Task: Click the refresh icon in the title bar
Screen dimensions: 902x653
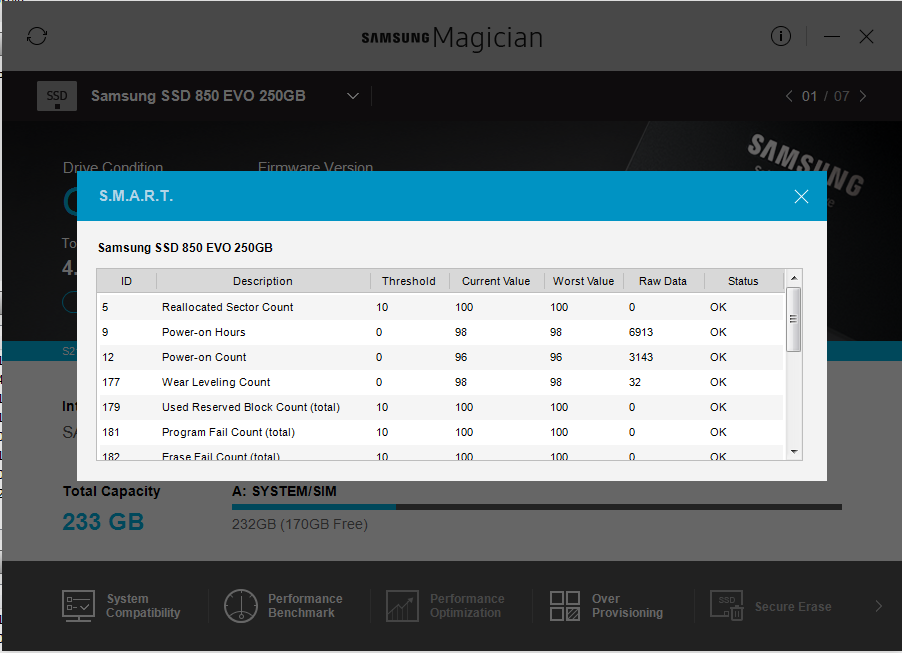Action: (x=37, y=36)
